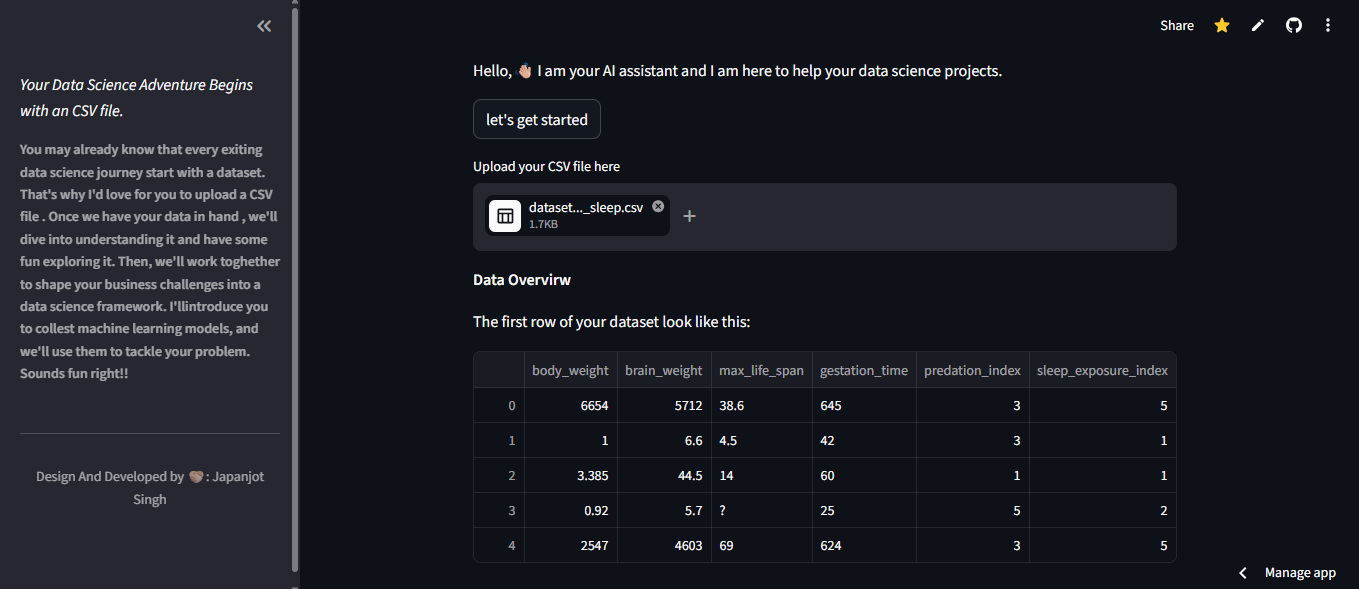Viewport: 1359px width, 589px height.
Task: Remove the uploaded dataset sleep CSV file
Action: [658, 206]
